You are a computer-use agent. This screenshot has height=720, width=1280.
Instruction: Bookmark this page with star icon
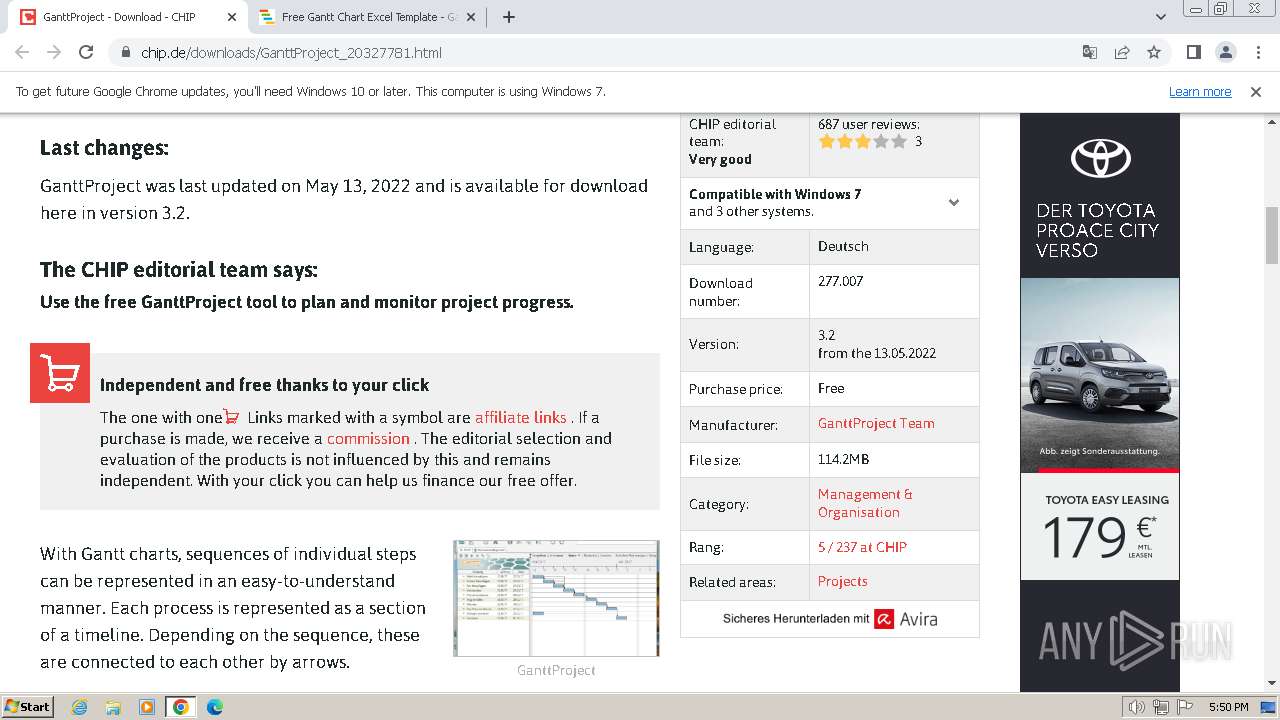tap(1154, 52)
